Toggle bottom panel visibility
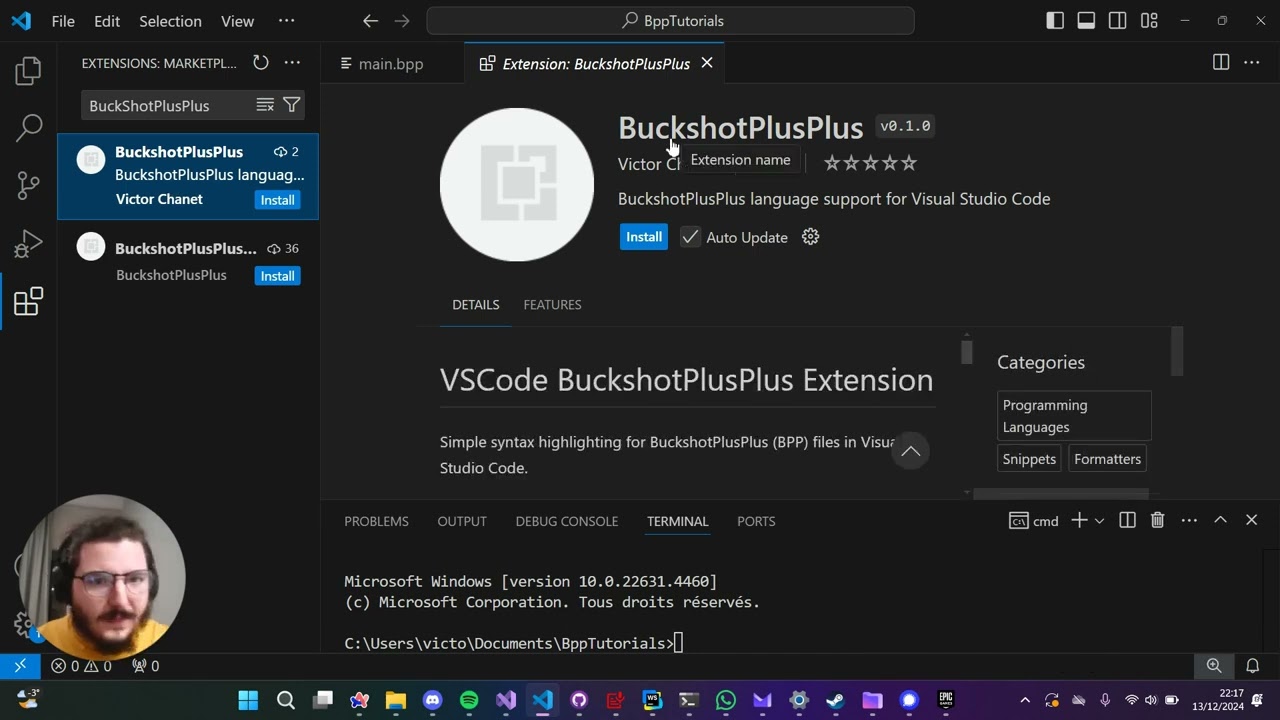Viewport: 1280px width, 720px height. [x=1086, y=21]
